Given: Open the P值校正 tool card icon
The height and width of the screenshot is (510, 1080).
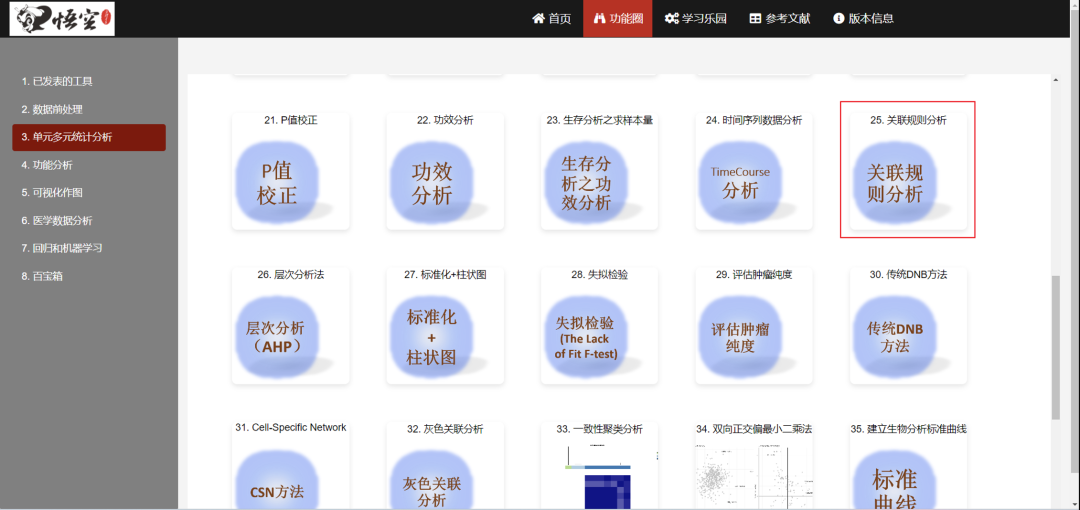Looking at the screenshot, I should pos(278,184).
